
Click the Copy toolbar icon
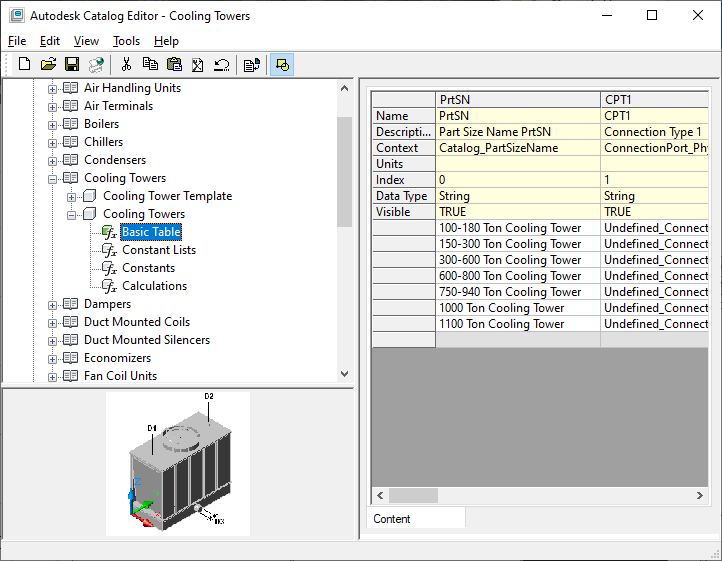[x=150, y=64]
